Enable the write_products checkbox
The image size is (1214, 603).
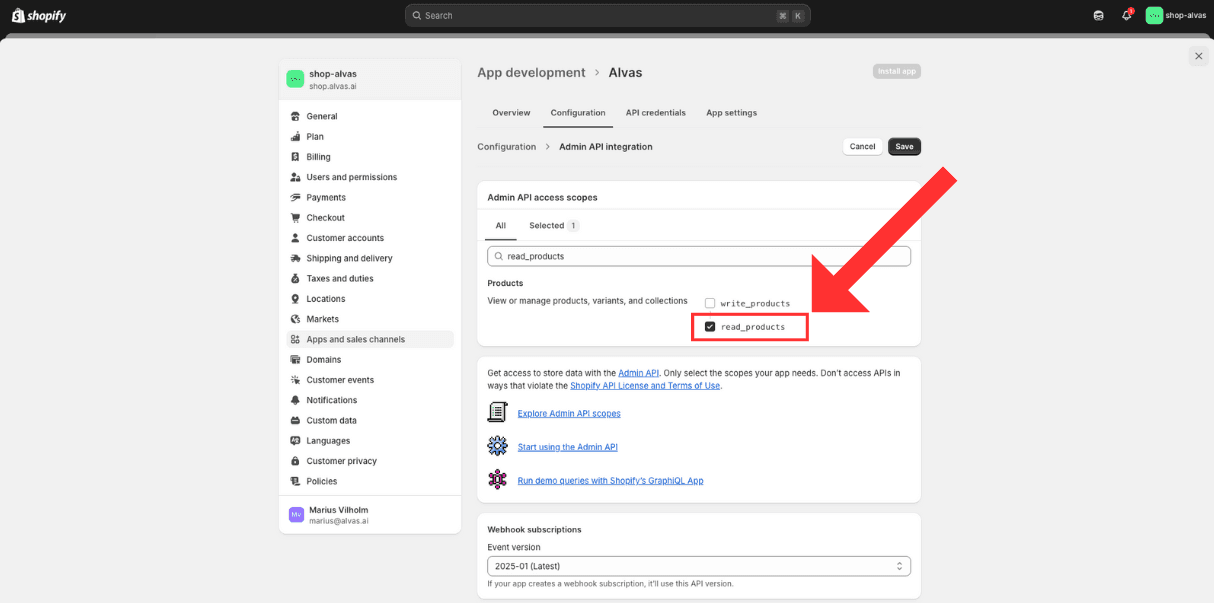(x=710, y=303)
